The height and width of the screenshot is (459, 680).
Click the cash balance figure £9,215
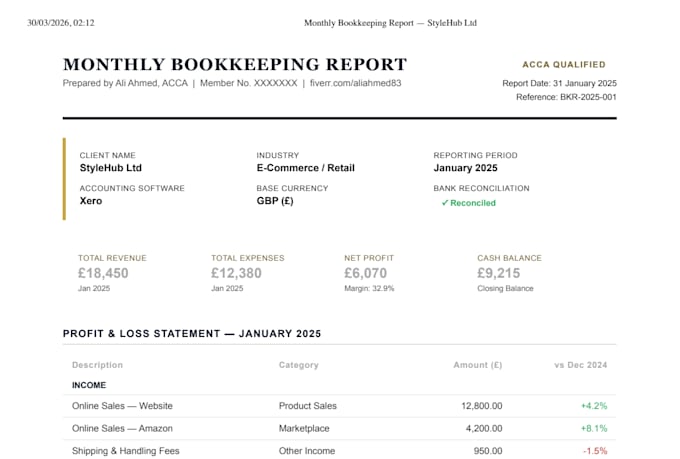tap(499, 273)
